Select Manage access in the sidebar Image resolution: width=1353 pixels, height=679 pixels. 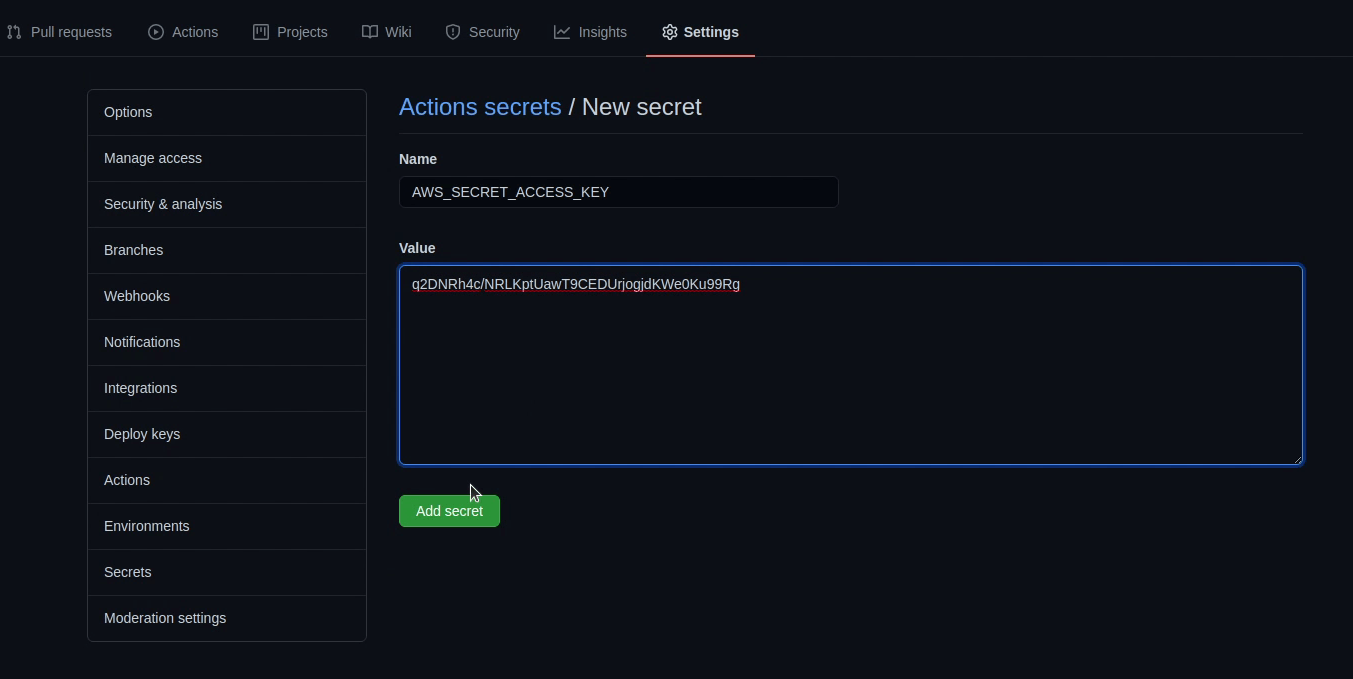pyautogui.click(x=152, y=158)
